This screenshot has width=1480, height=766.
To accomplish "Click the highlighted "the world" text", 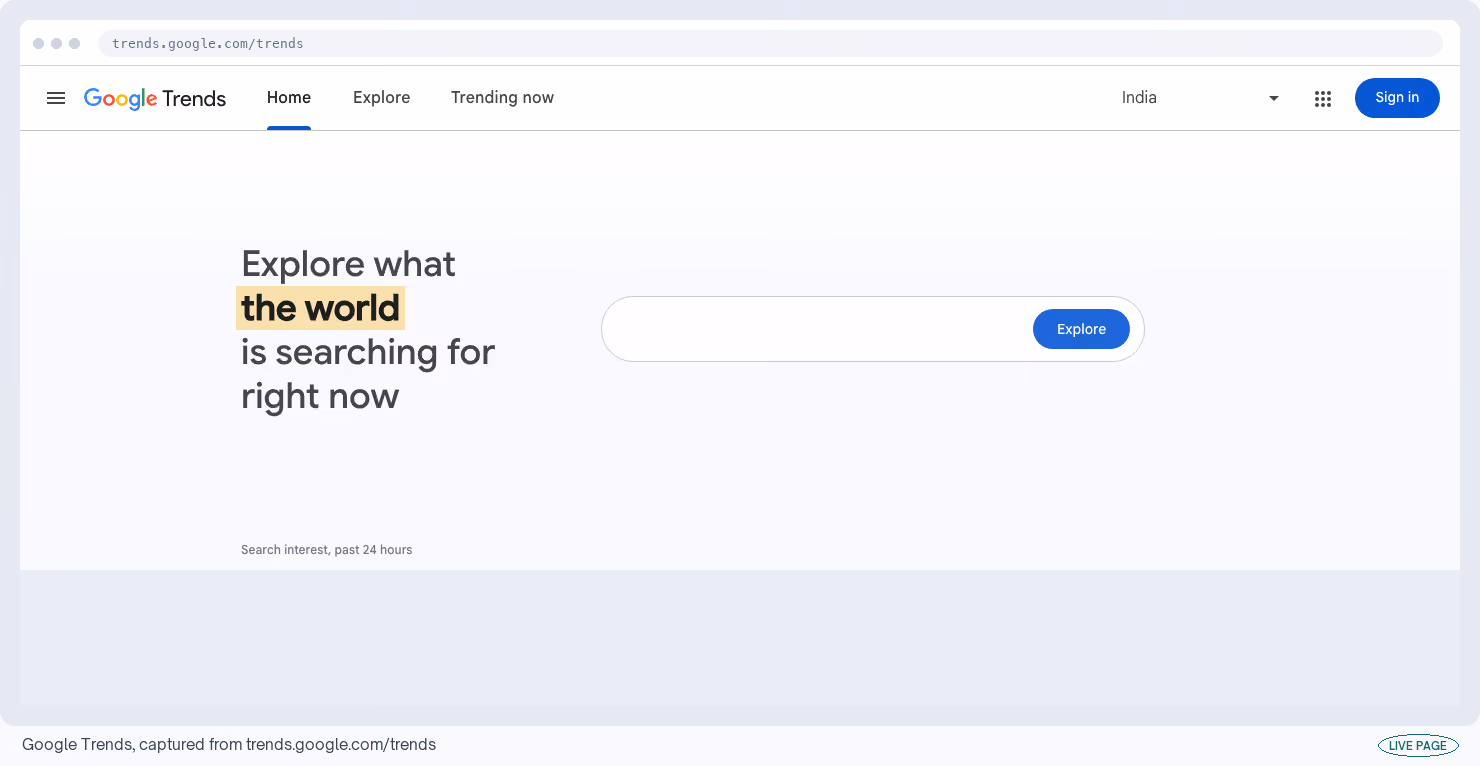I will [320, 308].
